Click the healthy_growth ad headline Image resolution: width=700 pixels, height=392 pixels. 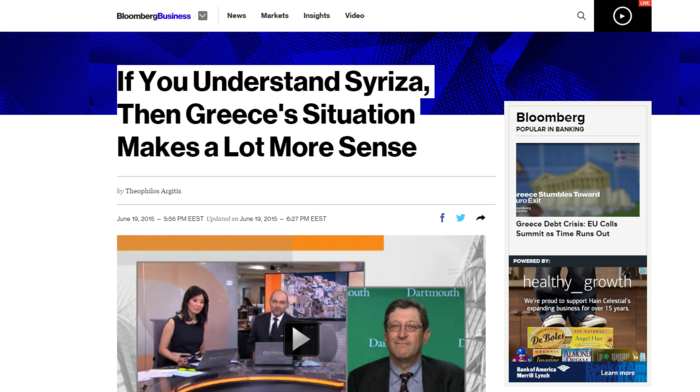577,282
